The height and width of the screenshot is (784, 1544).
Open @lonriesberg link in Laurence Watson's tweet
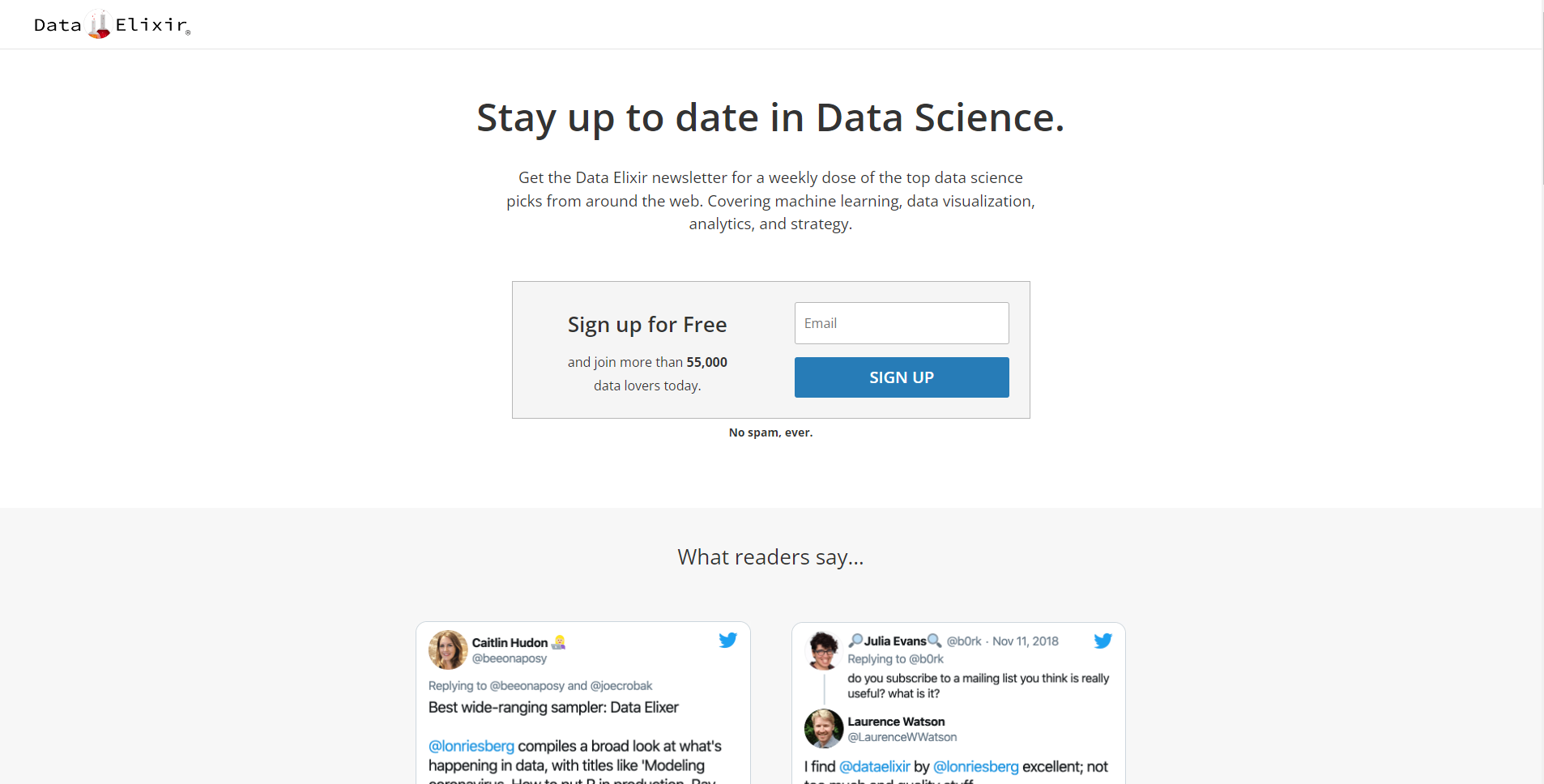[x=976, y=766]
